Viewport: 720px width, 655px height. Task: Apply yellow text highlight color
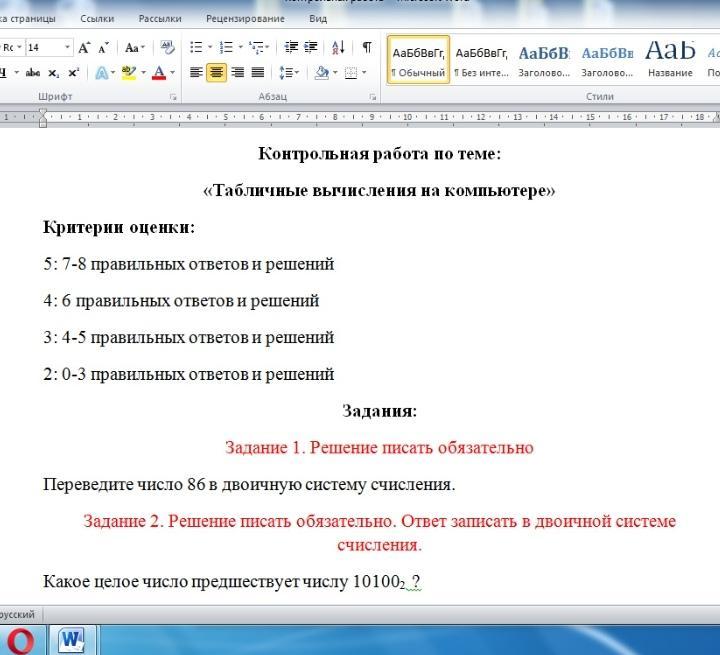[x=129, y=73]
